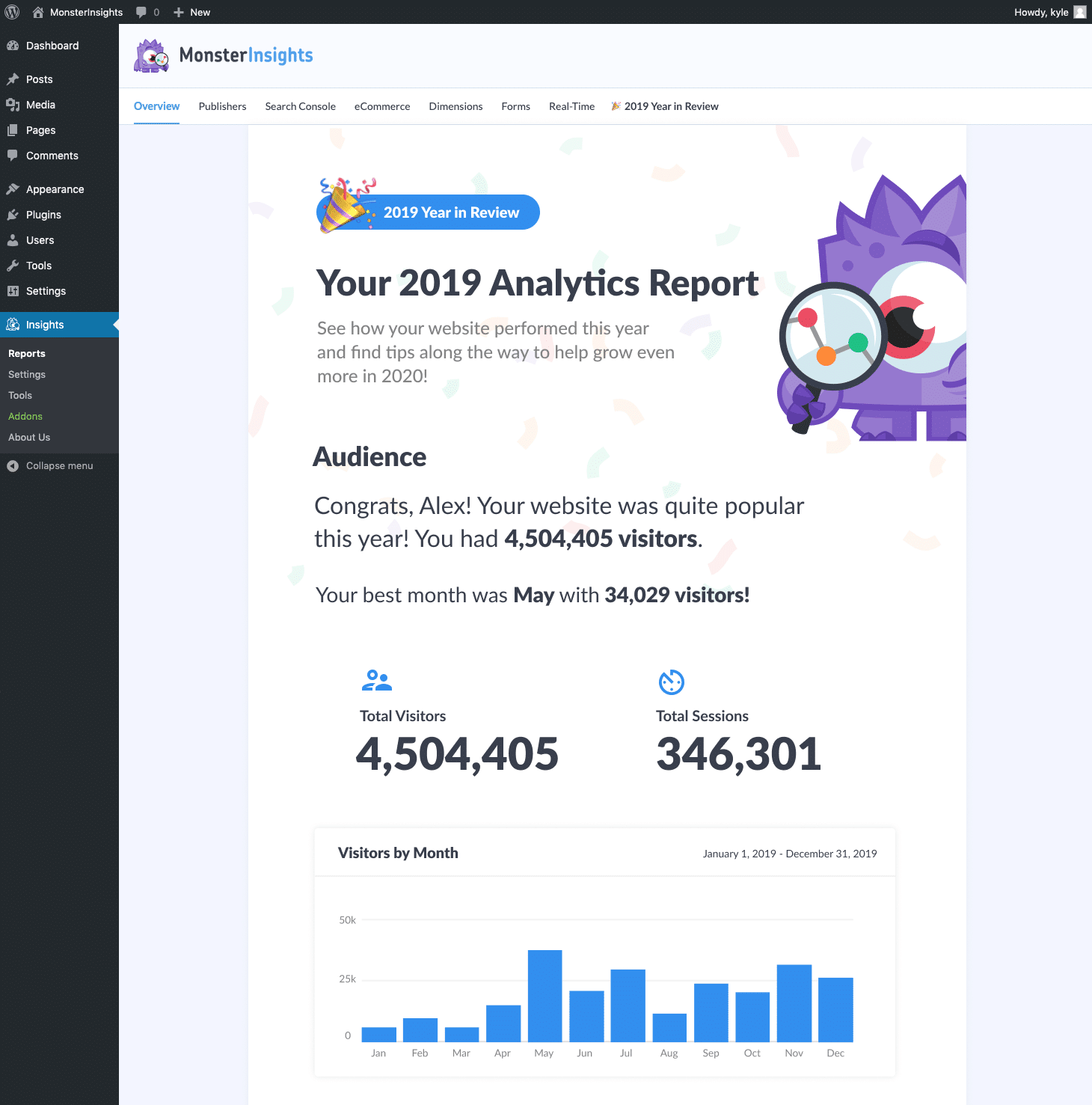
Task: Open the 2019 Year in Review tab
Action: tap(665, 106)
